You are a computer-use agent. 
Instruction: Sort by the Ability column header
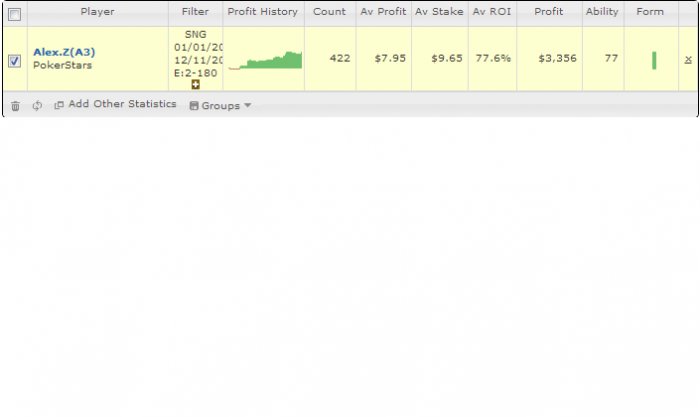[602, 12]
